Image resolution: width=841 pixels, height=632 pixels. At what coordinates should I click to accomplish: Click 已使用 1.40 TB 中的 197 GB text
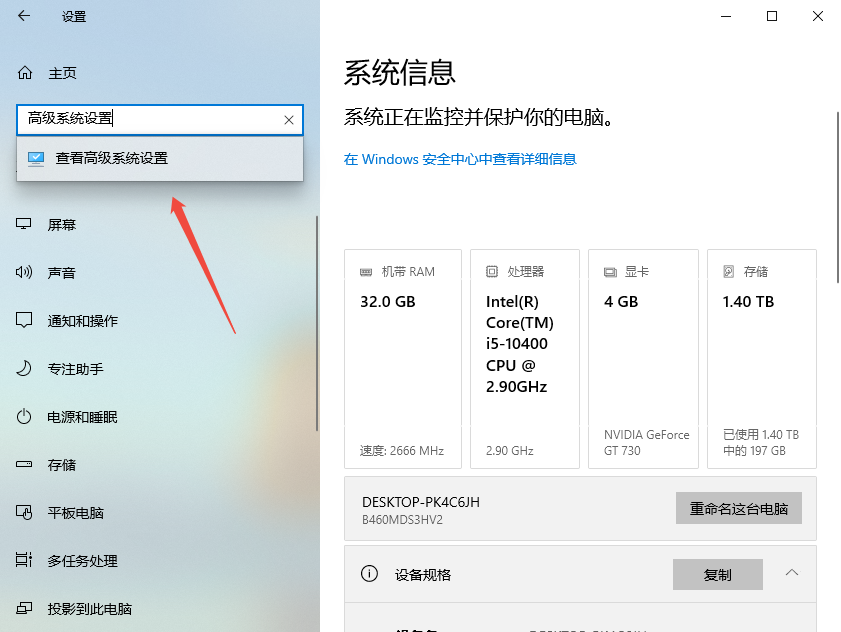(x=761, y=443)
